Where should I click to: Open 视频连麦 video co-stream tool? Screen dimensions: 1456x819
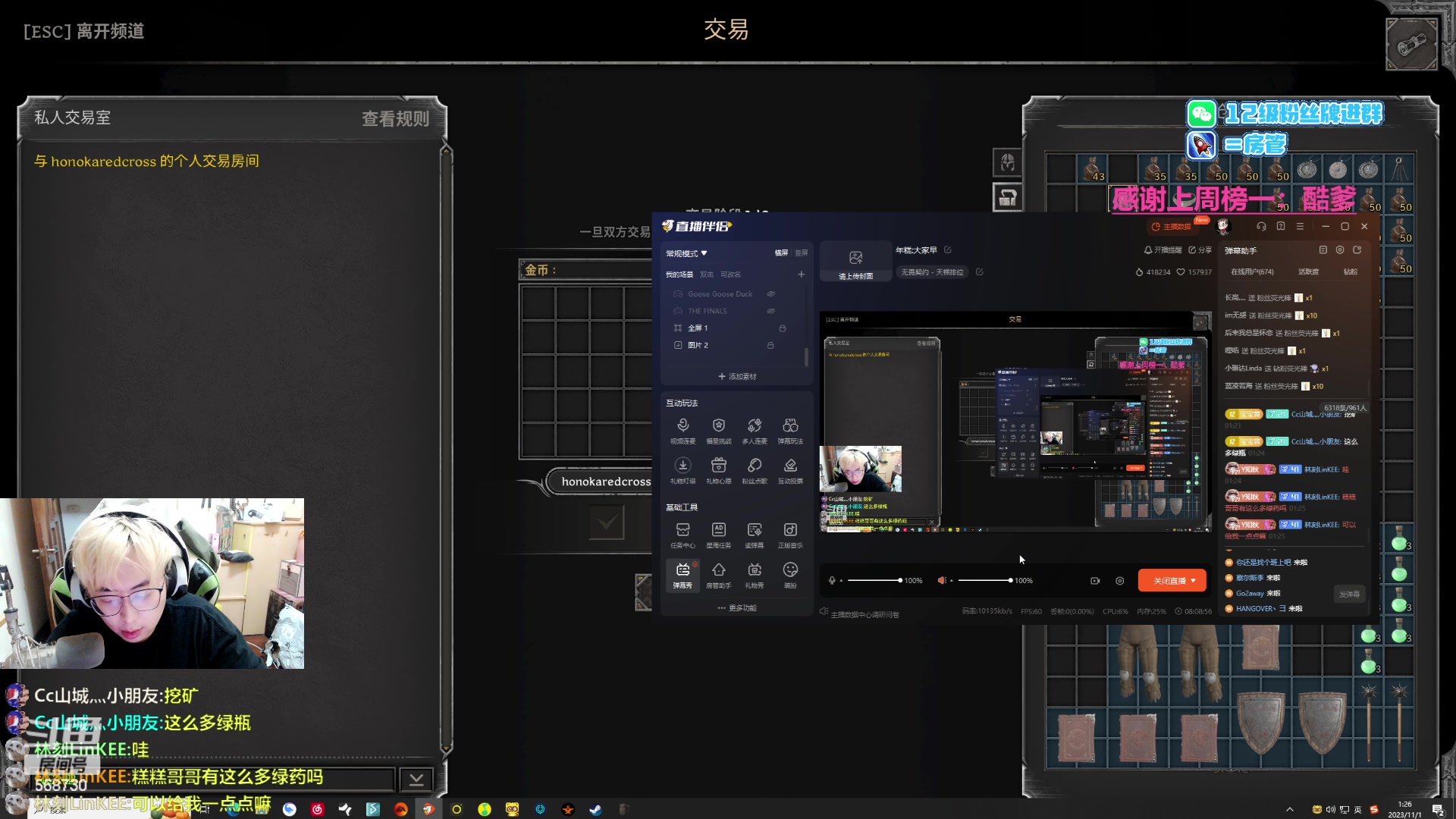coord(682,430)
